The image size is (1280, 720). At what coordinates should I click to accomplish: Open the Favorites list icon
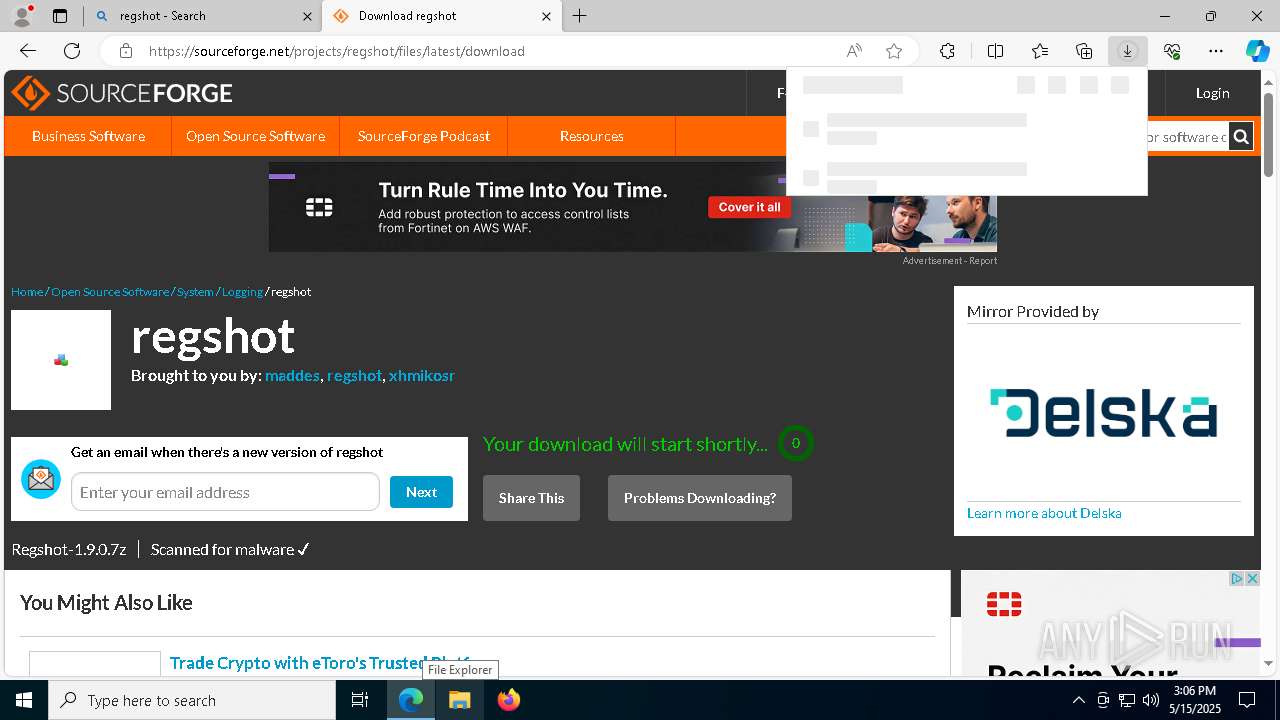[x=1040, y=51]
